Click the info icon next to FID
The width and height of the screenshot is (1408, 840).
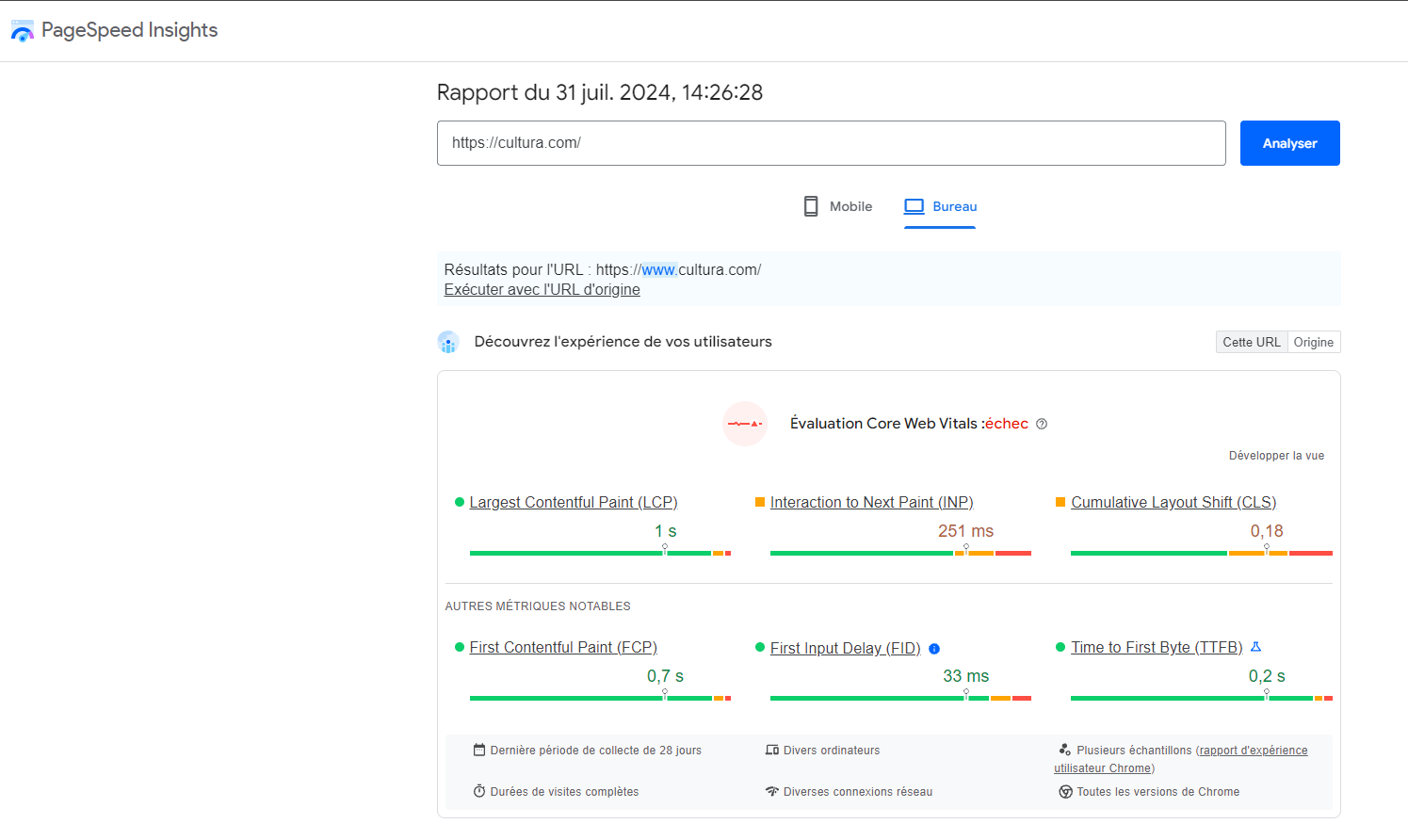pos(934,649)
